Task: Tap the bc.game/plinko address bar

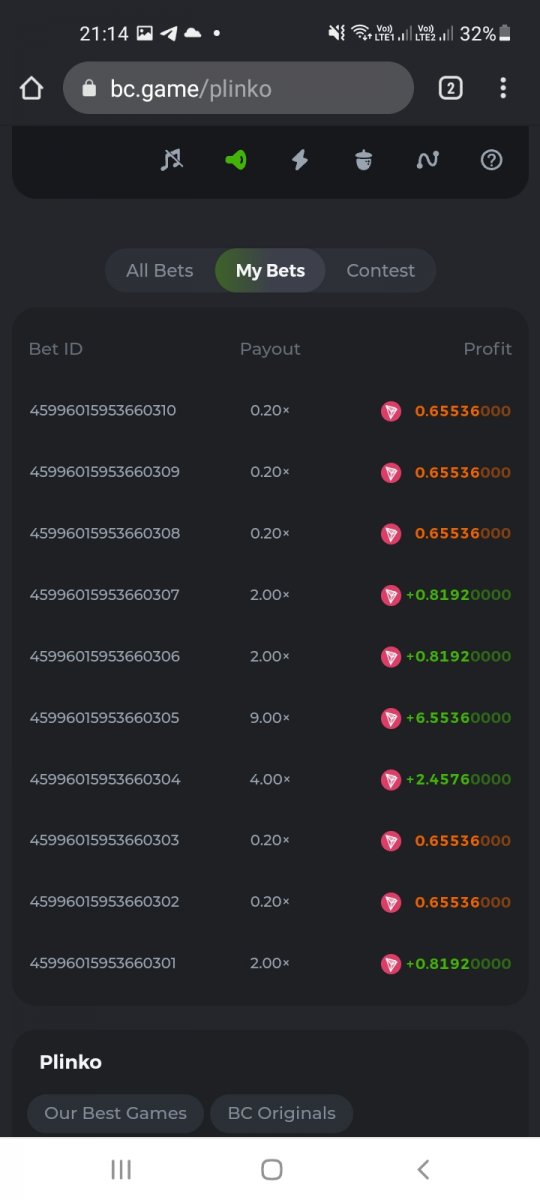Action: pyautogui.click(x=238, y=88)
